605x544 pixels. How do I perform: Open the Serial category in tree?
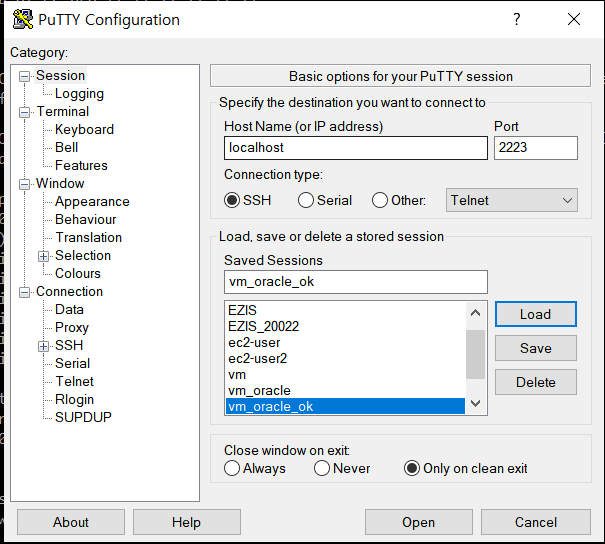pos(72,363)
